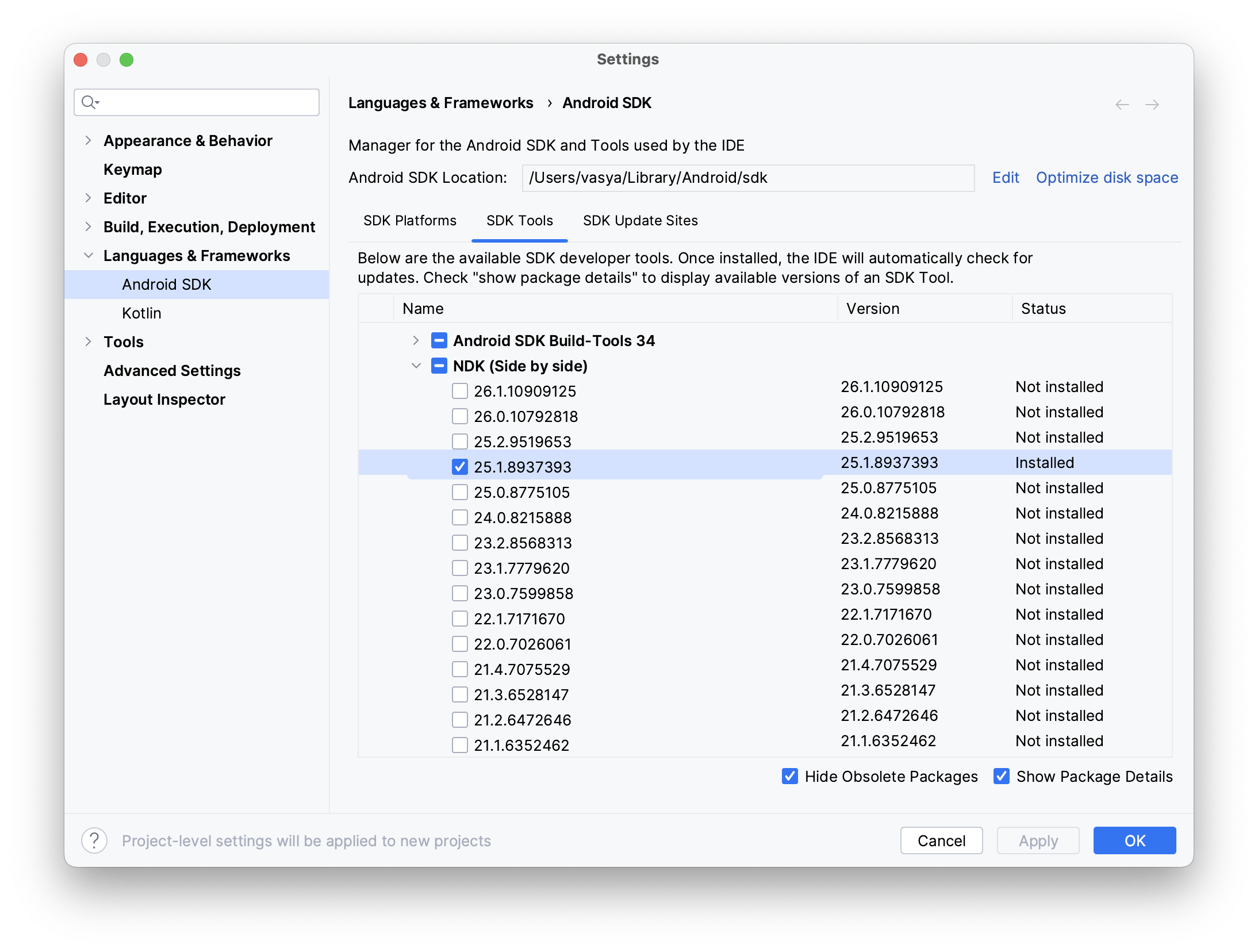The width and height of the screenshot is (1258, 952).
Task: Expand Android SDK Build-Tools 34 row
Action: (416, 340)
